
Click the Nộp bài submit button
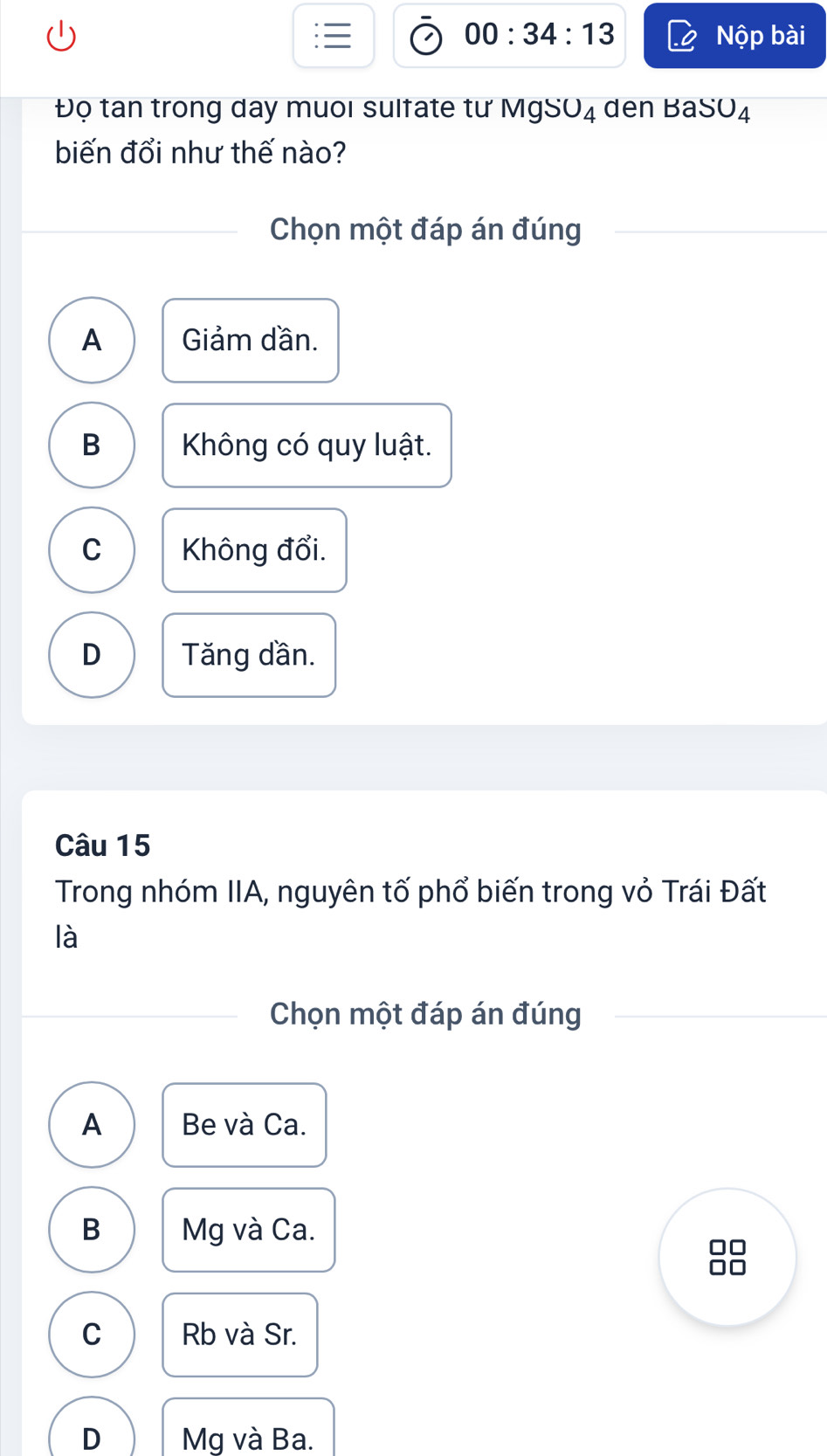coord(735,36)
